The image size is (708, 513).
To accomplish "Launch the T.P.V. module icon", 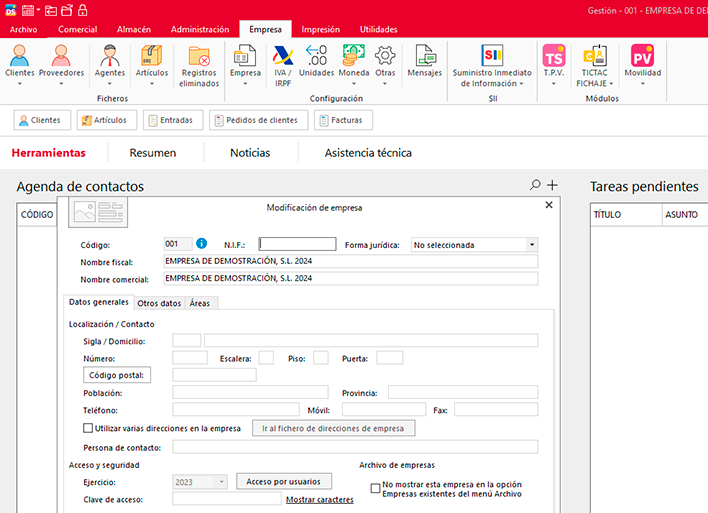I will pos(553,58).
